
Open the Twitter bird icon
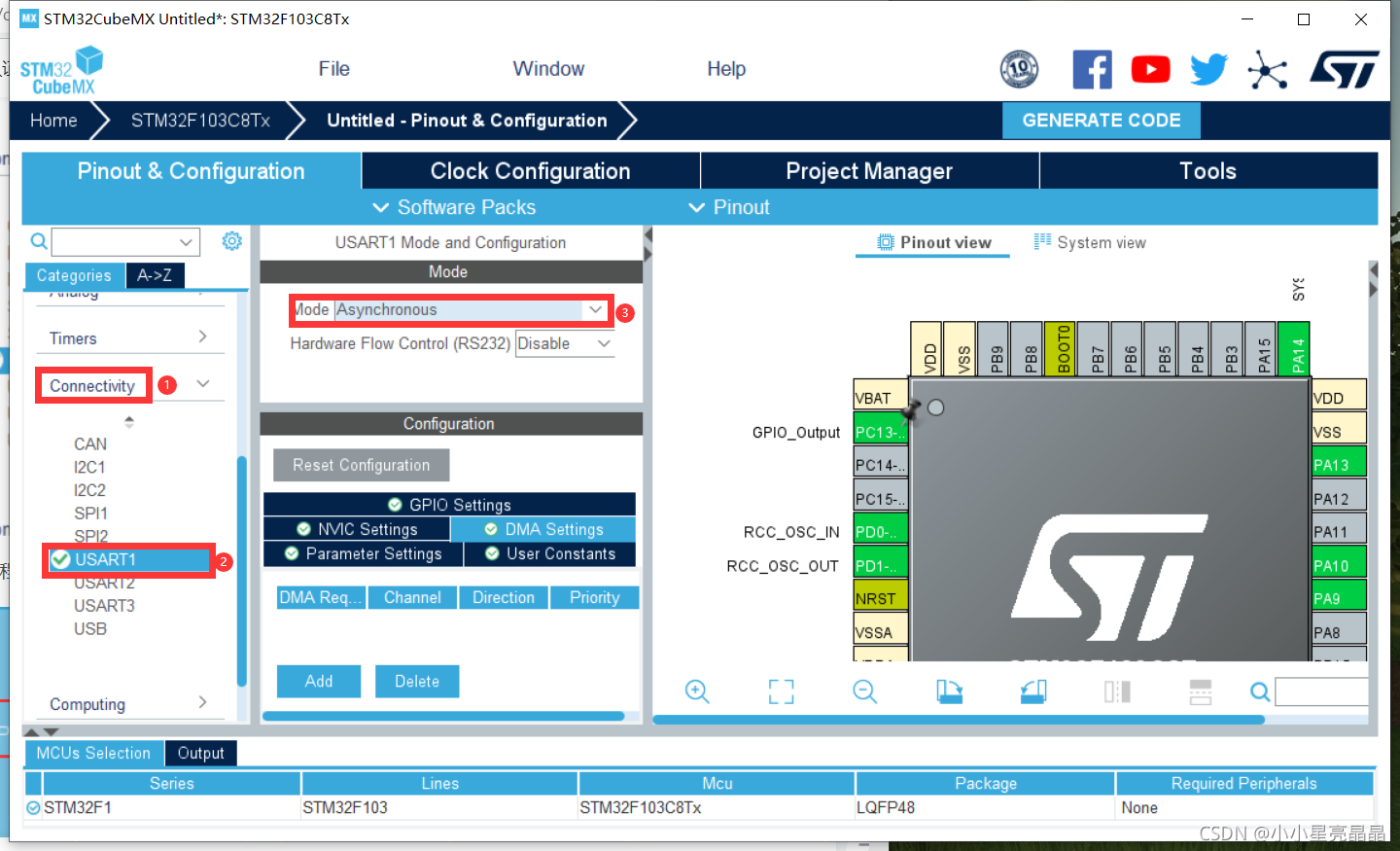1208,70
